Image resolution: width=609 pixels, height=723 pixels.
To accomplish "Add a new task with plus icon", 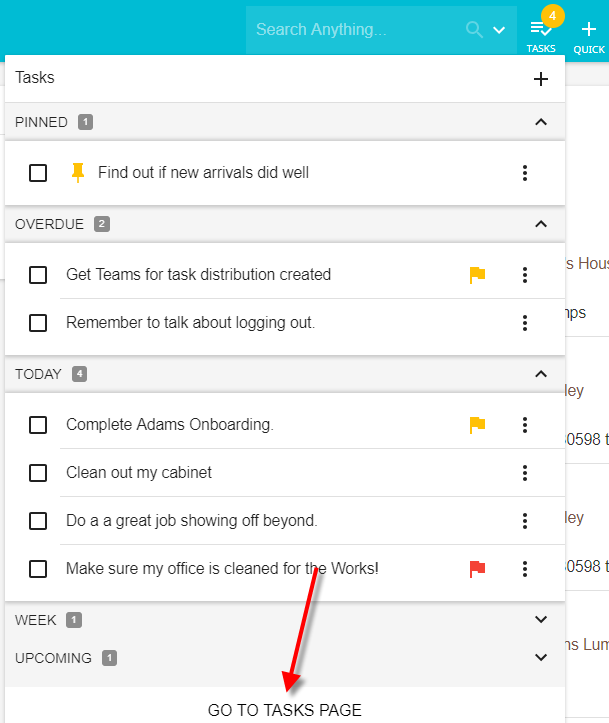I will point(541,79).
